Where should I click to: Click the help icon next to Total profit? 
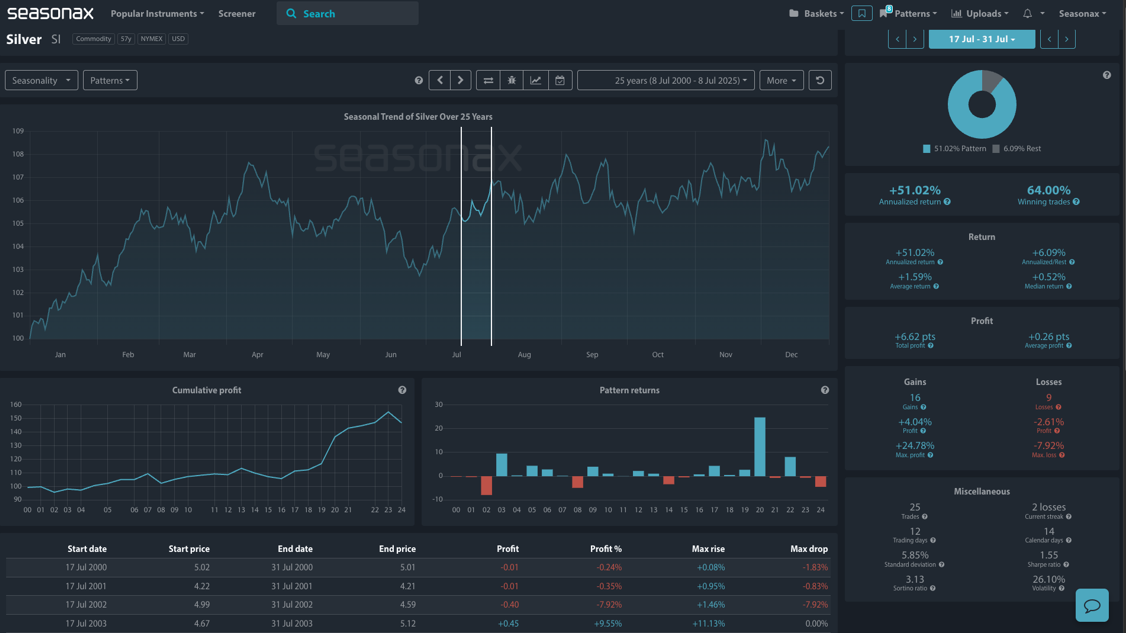click(931, 346)
